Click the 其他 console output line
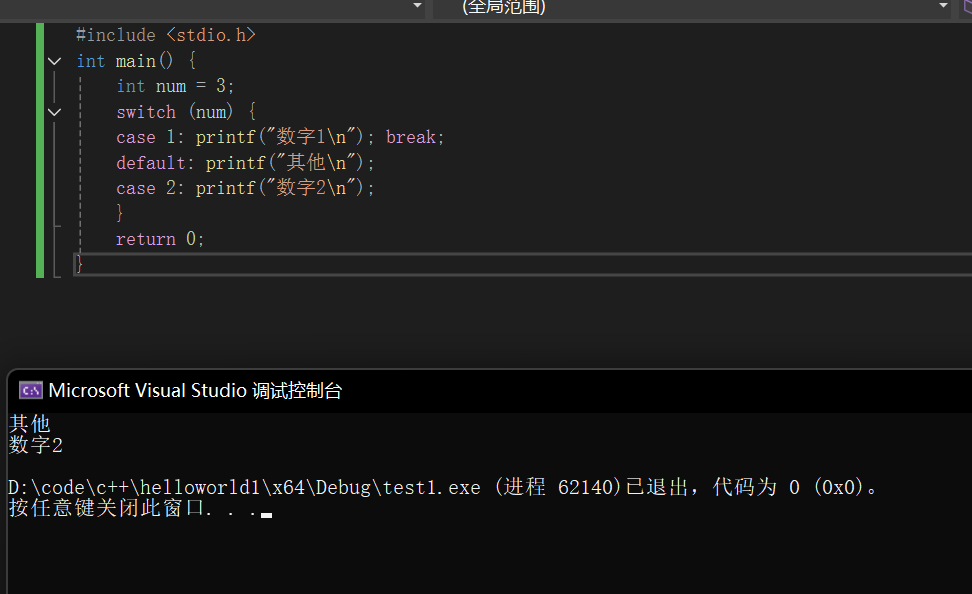 tap(30, 423)
